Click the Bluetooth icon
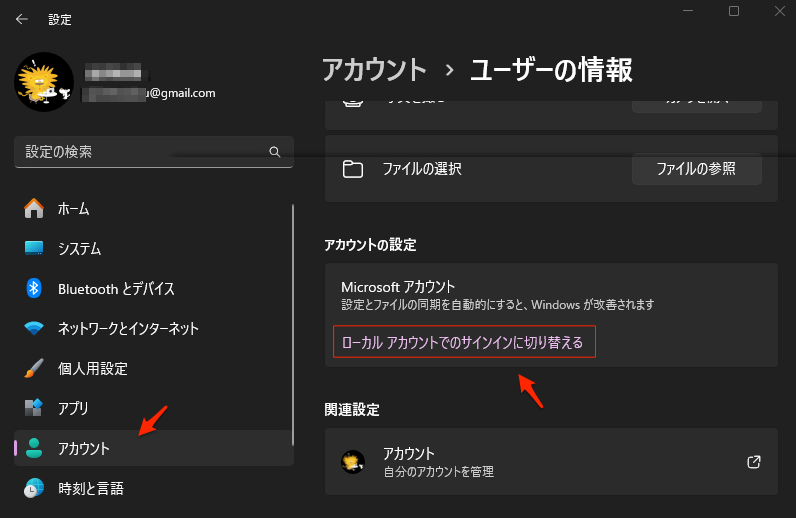This screenshot has width=796, height=518. (34, 288)
